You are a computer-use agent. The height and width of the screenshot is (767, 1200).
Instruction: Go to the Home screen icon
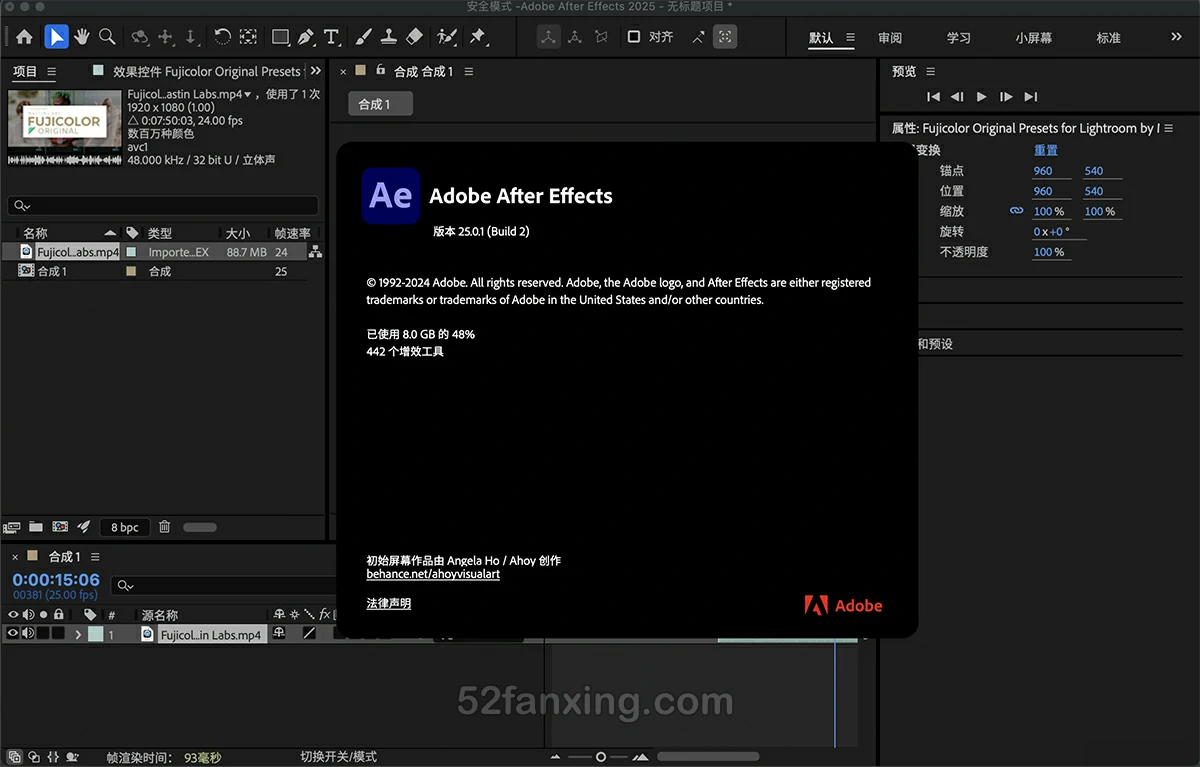click(x=24, y=37)
